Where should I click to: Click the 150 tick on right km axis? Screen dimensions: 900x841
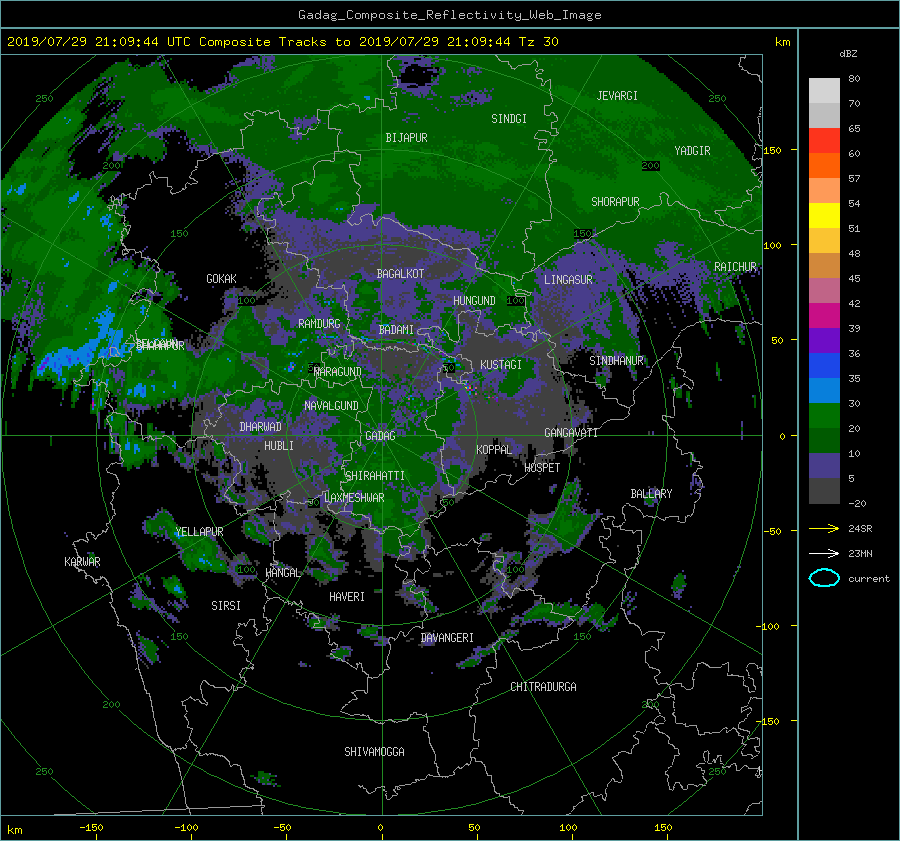click(x=773, y=150)
